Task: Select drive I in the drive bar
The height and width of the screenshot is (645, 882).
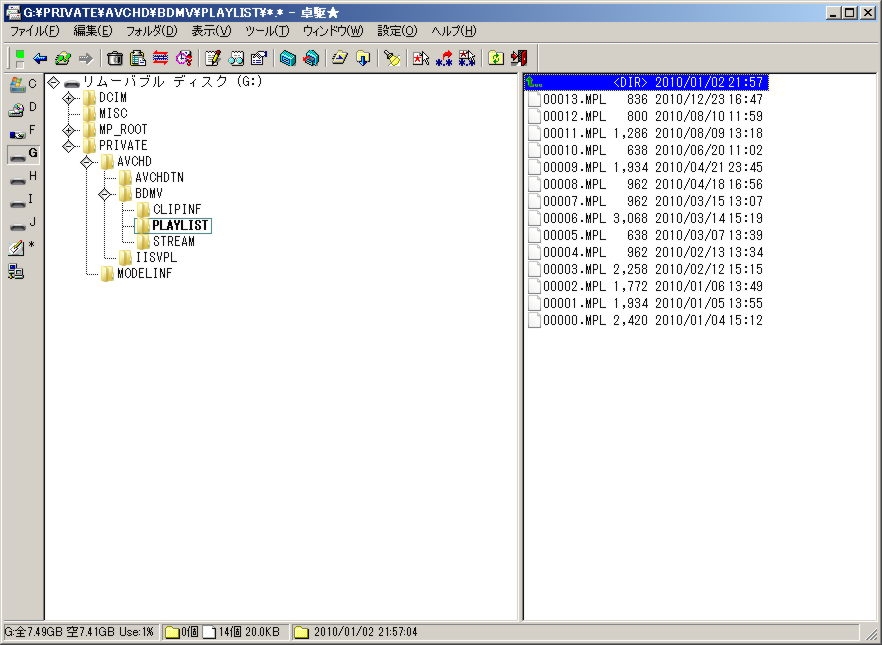Action: [x=22, y=200]
